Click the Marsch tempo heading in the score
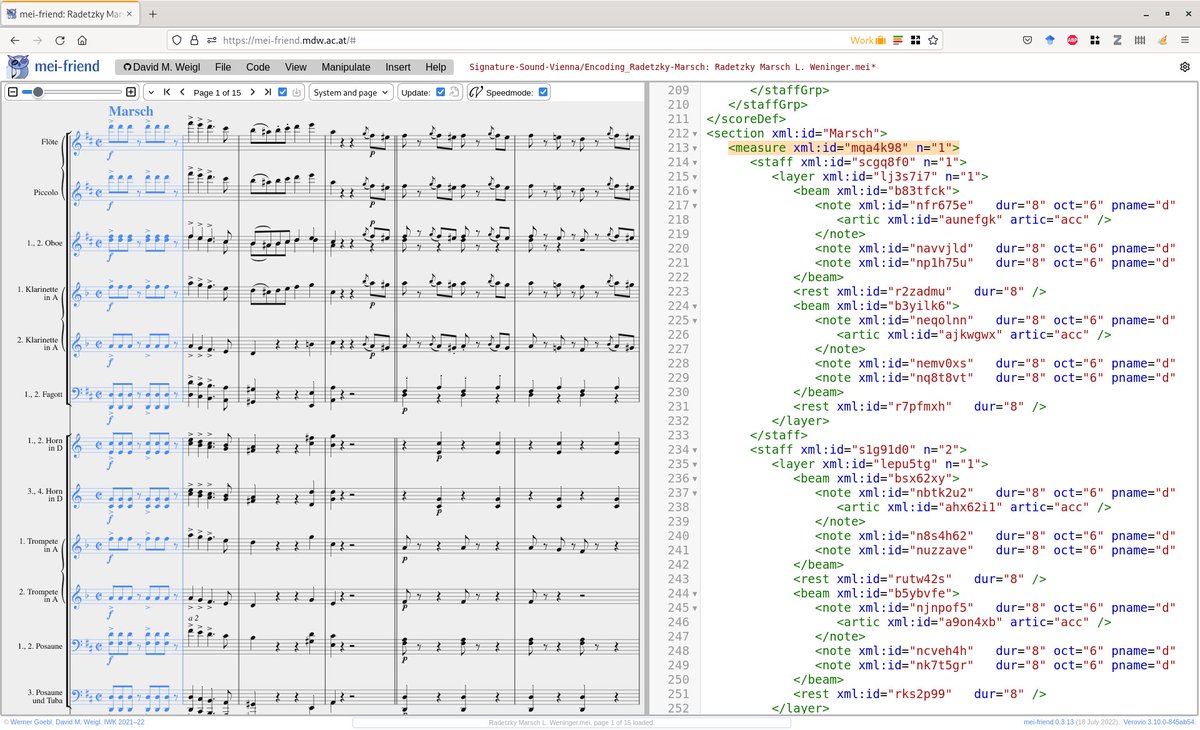The width and height of the screenshot is (1200, 730). [132, 112]
